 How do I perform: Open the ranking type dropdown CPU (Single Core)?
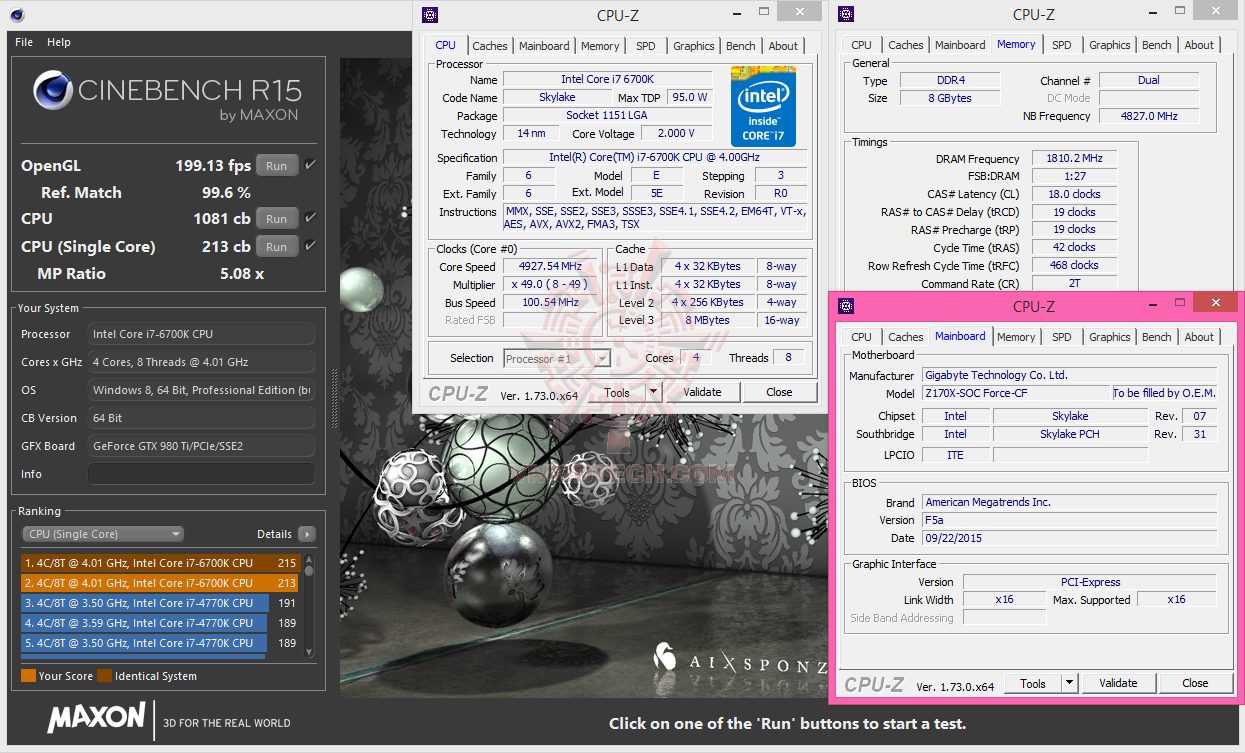click(103, 534)
